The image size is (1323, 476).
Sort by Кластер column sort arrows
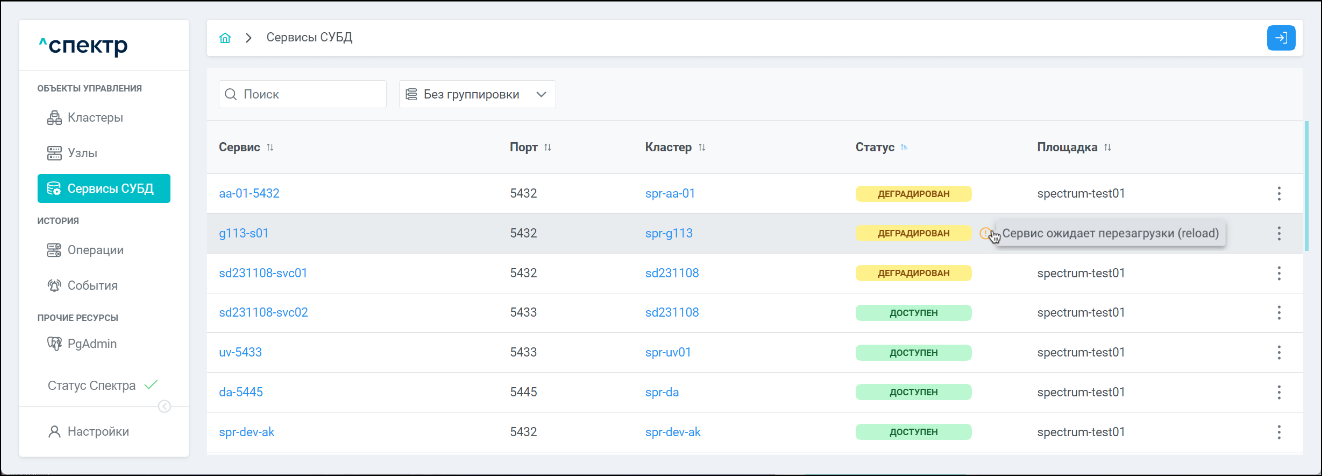[702, 148]
